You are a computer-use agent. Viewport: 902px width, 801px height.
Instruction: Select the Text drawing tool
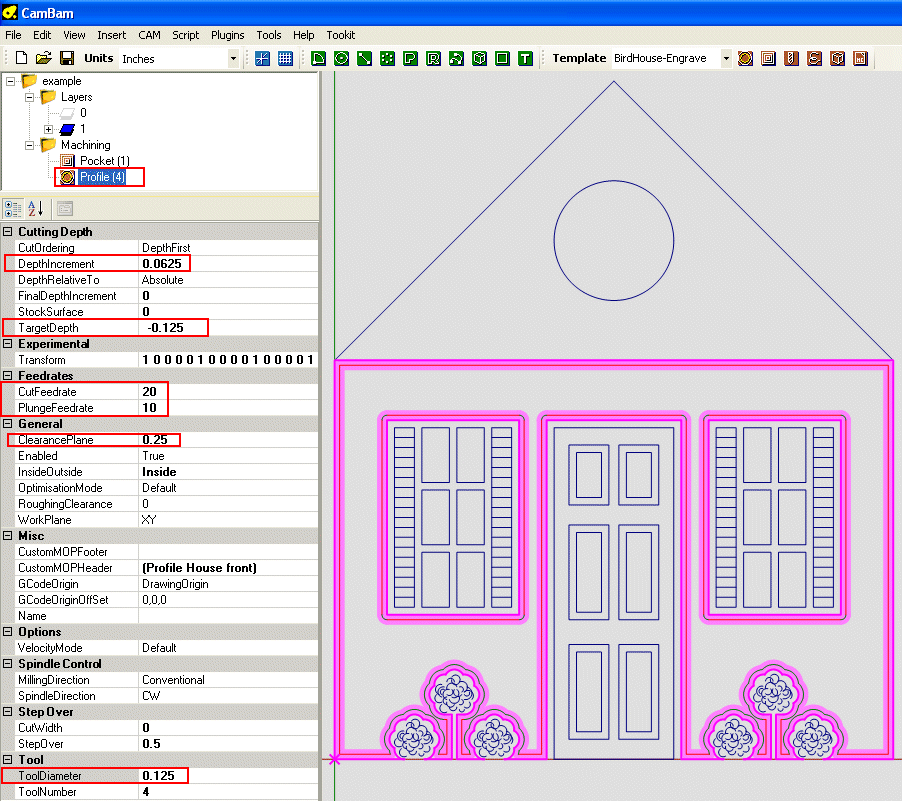pyautogui.click(x=525, y=59)
